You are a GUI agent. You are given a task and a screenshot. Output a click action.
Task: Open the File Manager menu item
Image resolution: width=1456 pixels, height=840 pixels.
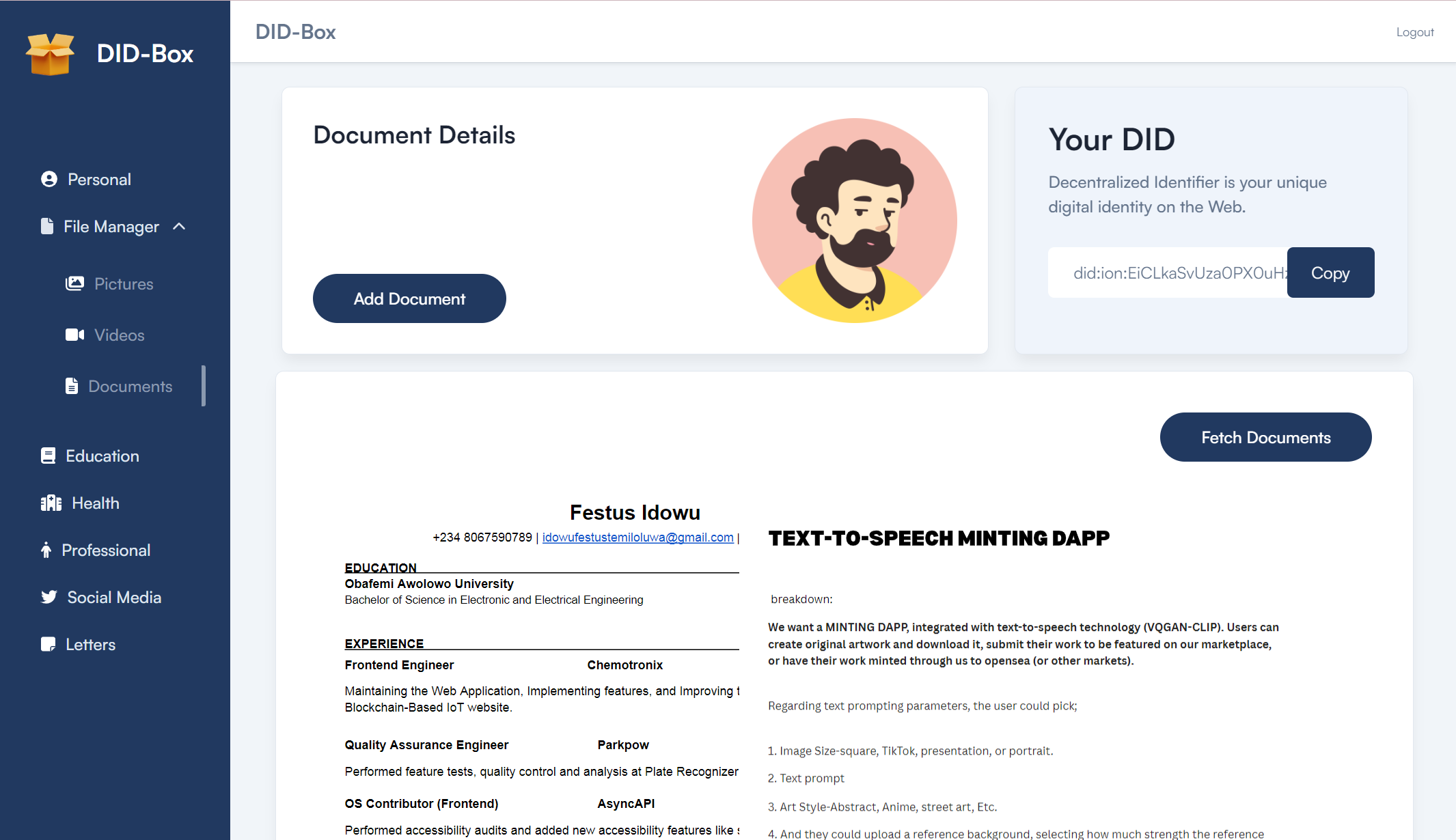[111, 226]
